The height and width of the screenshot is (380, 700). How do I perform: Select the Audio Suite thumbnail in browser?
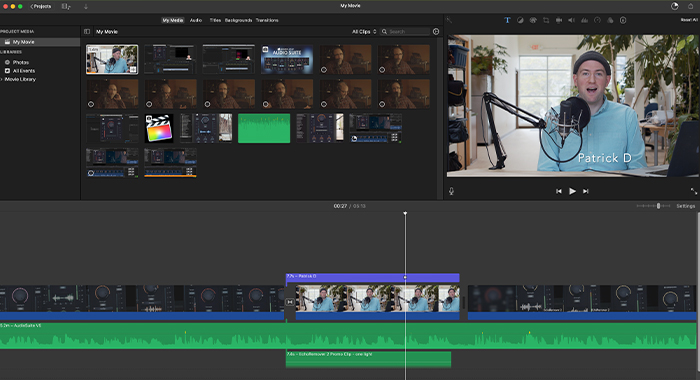(287, 59)
